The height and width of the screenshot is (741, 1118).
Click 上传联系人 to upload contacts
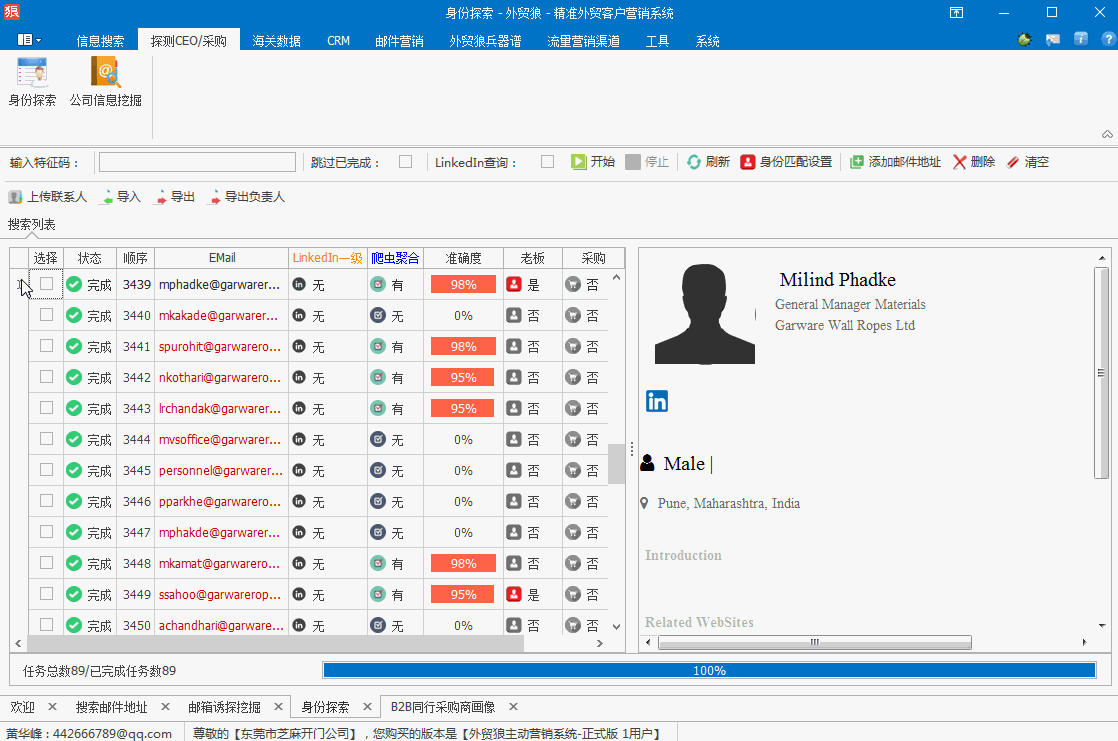pyautogui.click(x=48, y=197)
